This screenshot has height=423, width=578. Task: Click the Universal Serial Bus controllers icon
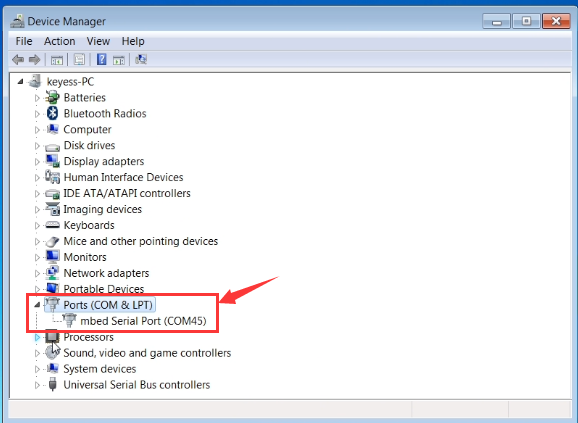pos(53,385)
